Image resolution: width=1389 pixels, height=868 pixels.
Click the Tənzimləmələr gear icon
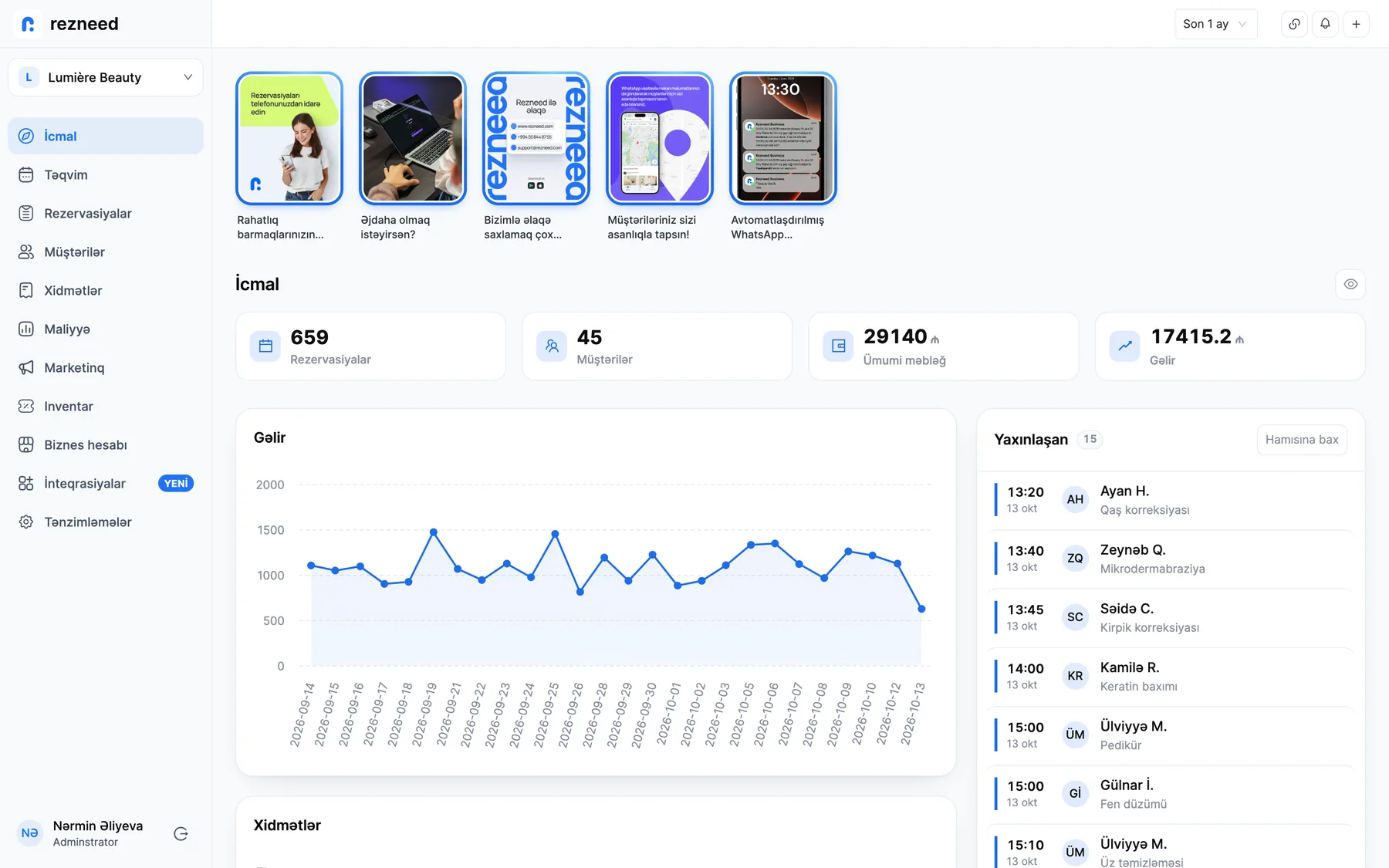pyautogui.click(x=26, y=522)
